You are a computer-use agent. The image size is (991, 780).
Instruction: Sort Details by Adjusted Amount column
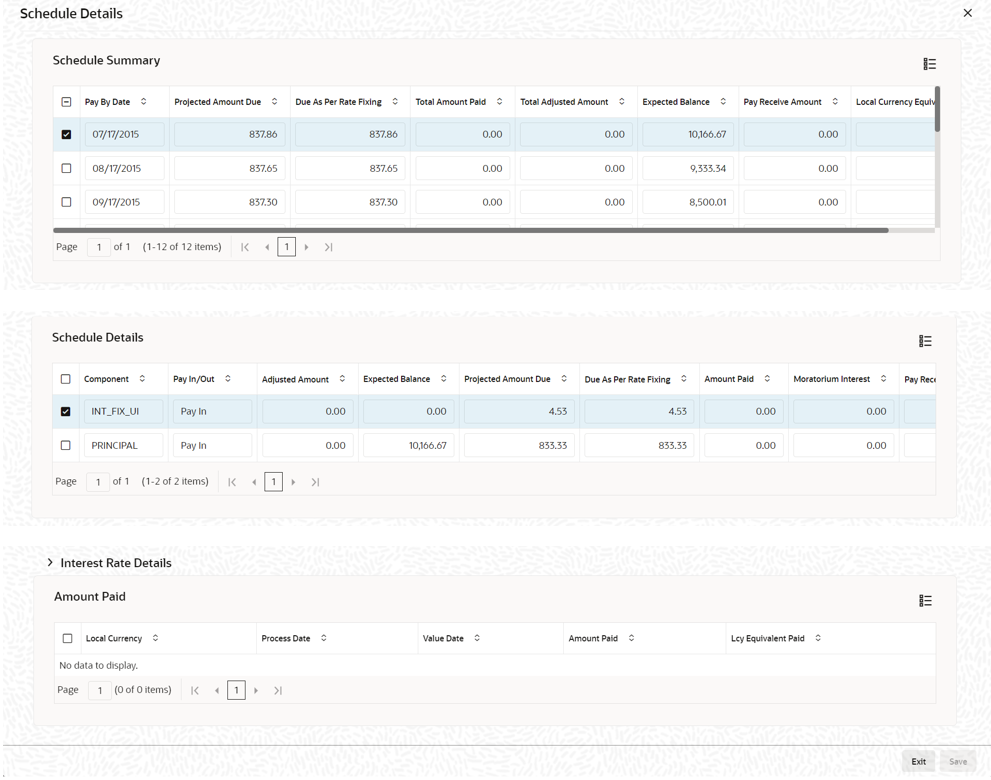tap(342, 379)
